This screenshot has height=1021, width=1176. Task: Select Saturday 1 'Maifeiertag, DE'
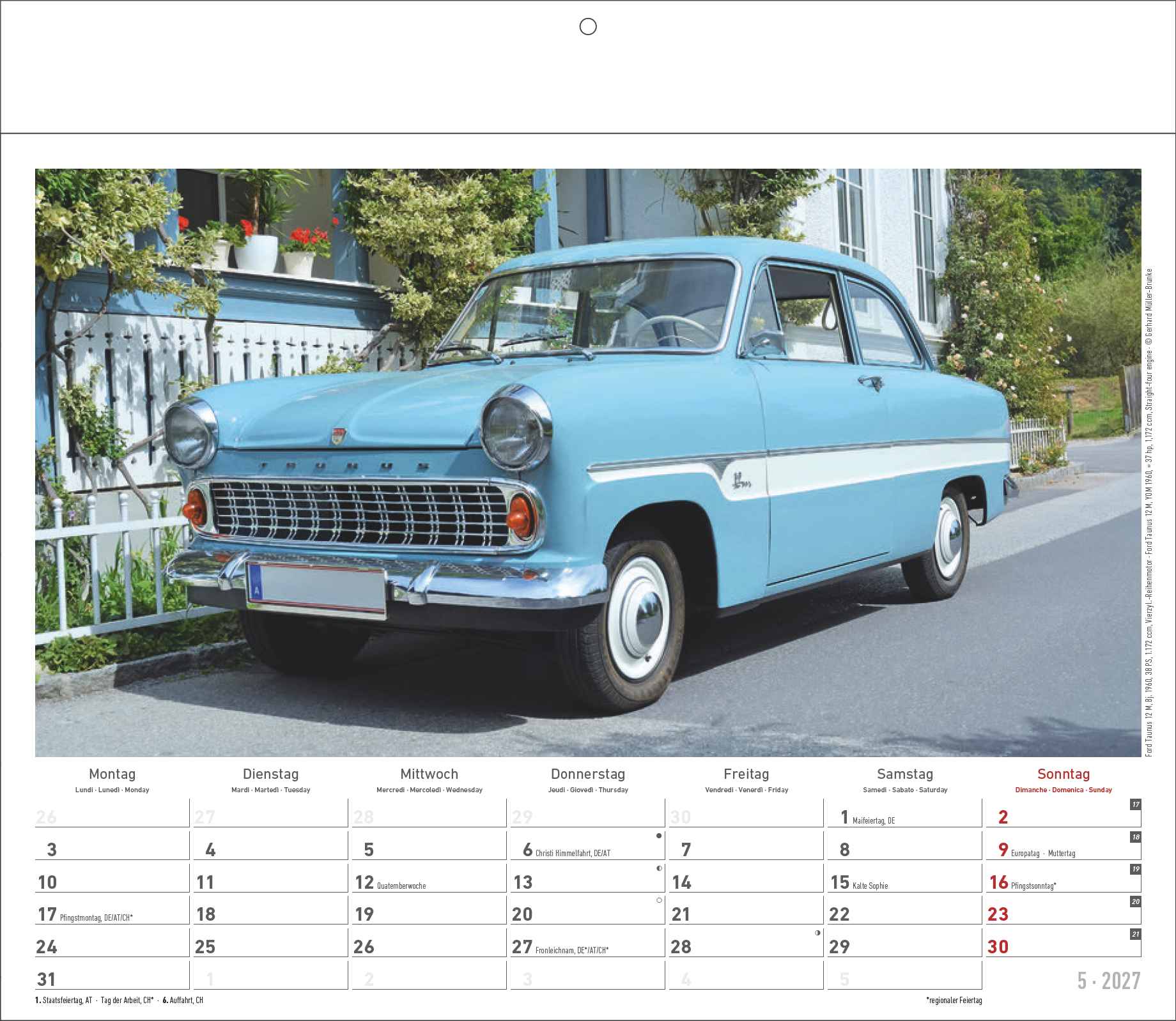(x=905, y=814)
